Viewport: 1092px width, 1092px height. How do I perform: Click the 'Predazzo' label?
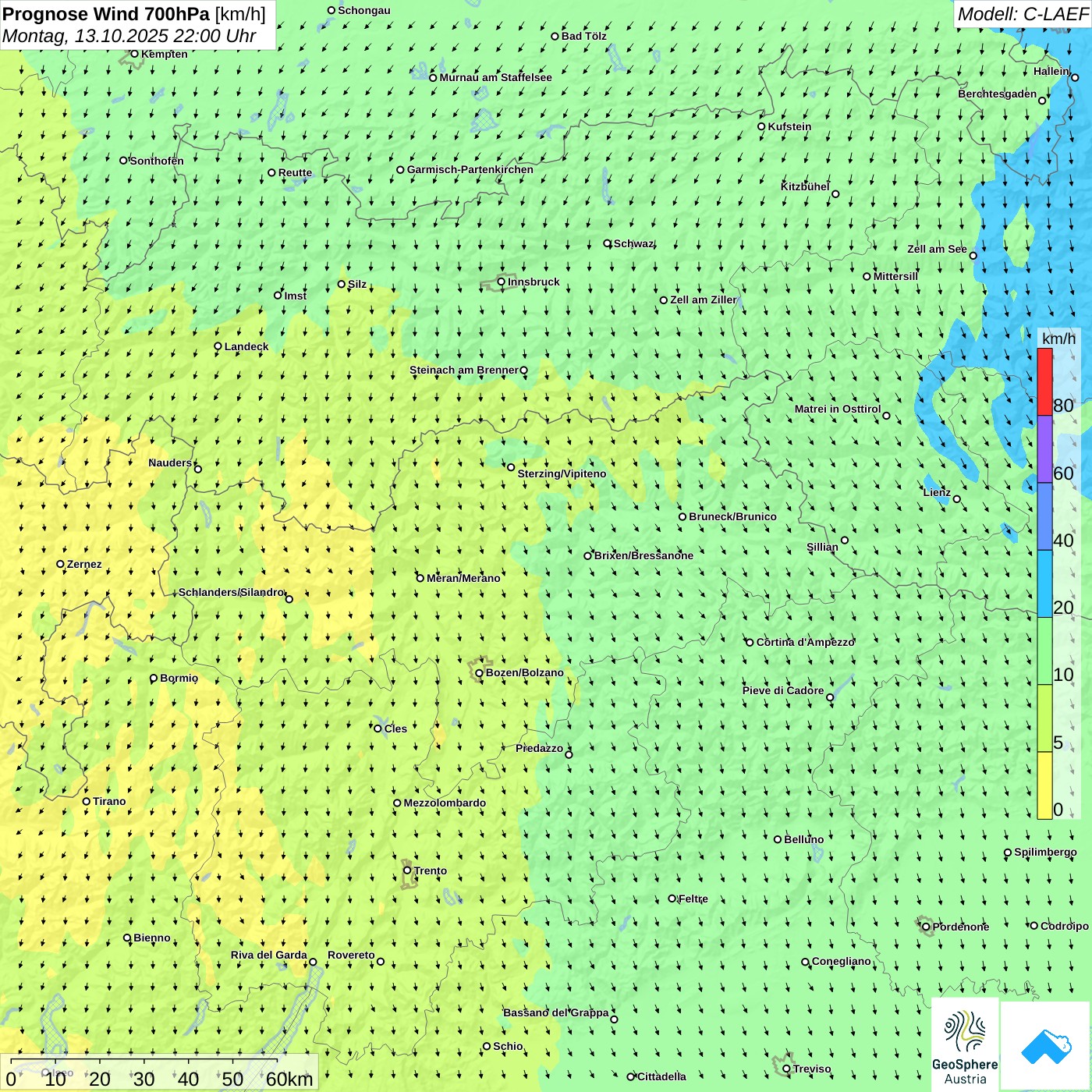[539, 748]
